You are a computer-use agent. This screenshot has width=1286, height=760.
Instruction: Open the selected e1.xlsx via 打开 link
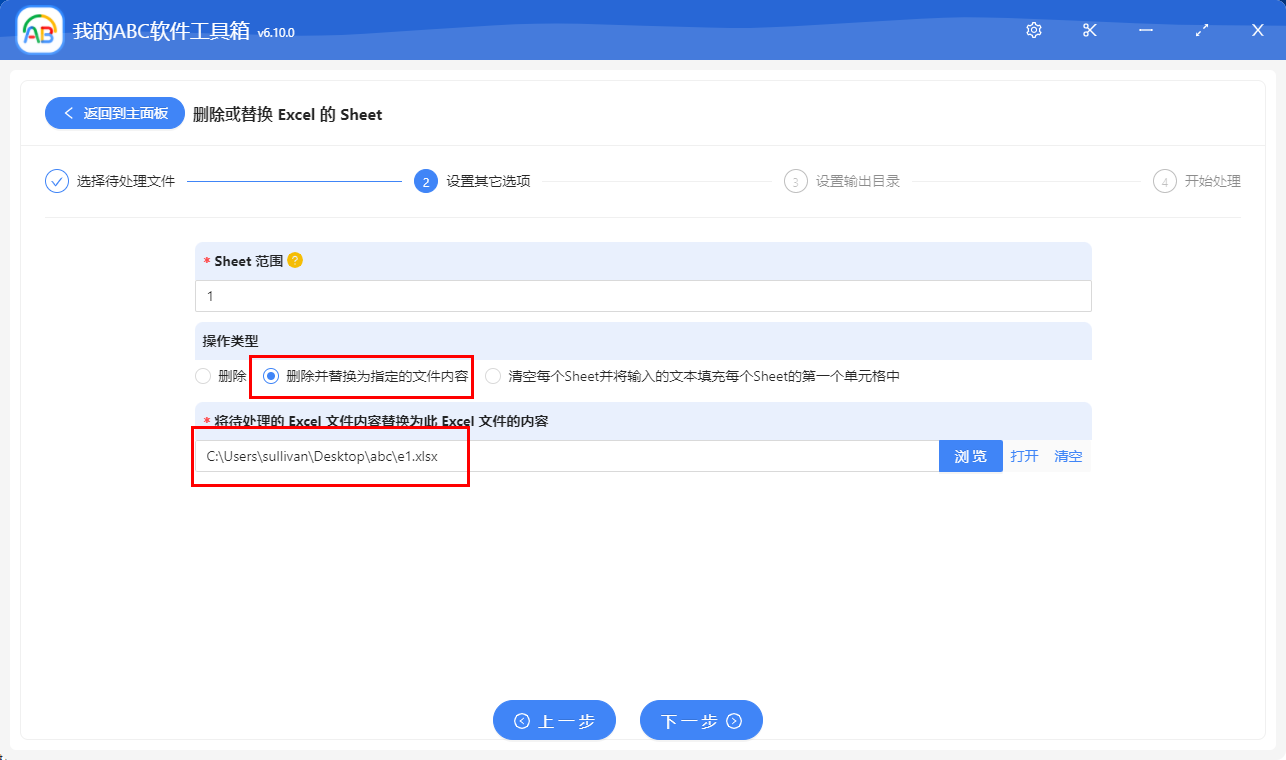point(1025,456)
